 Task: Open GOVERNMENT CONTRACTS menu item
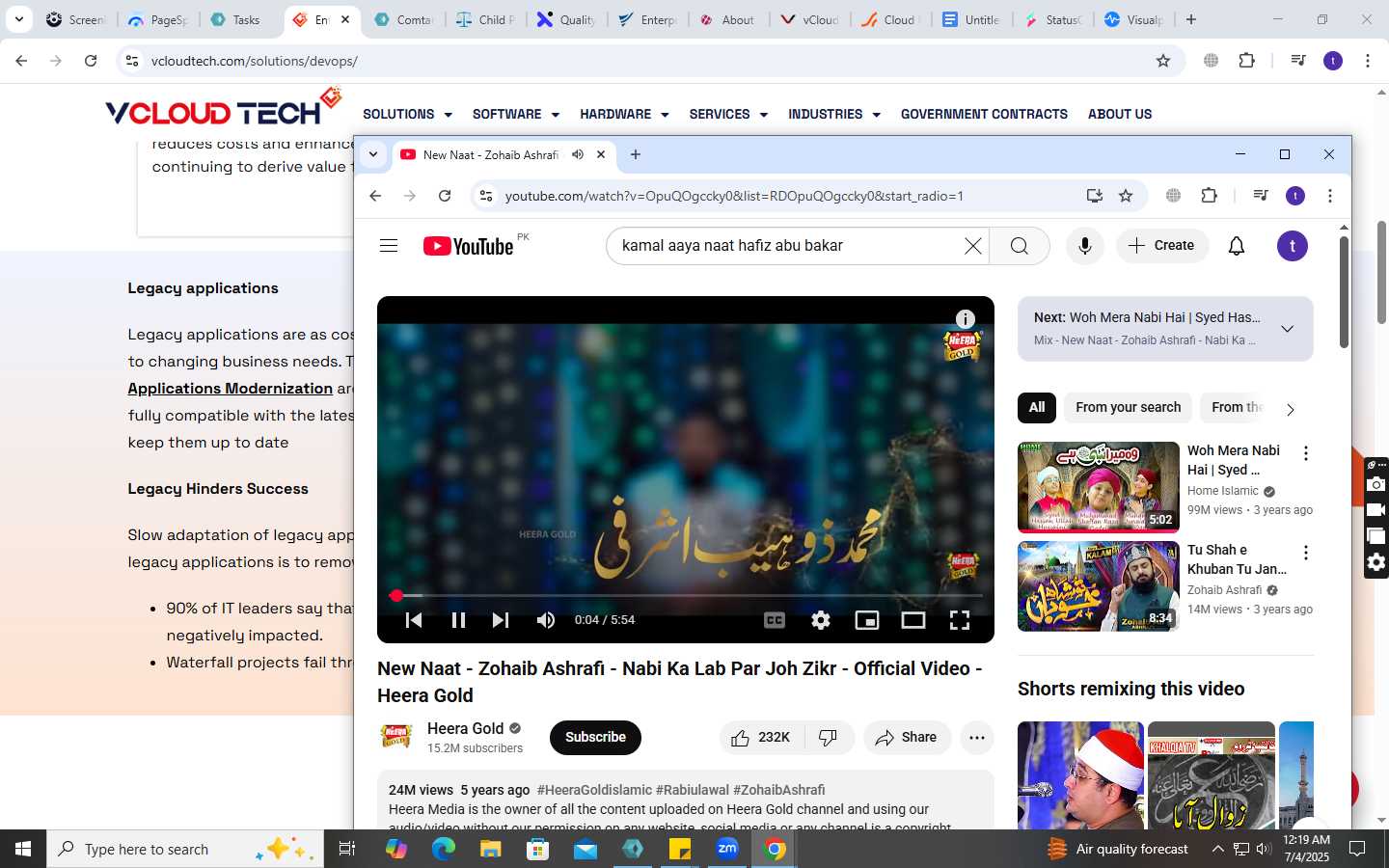pos(984,114)
